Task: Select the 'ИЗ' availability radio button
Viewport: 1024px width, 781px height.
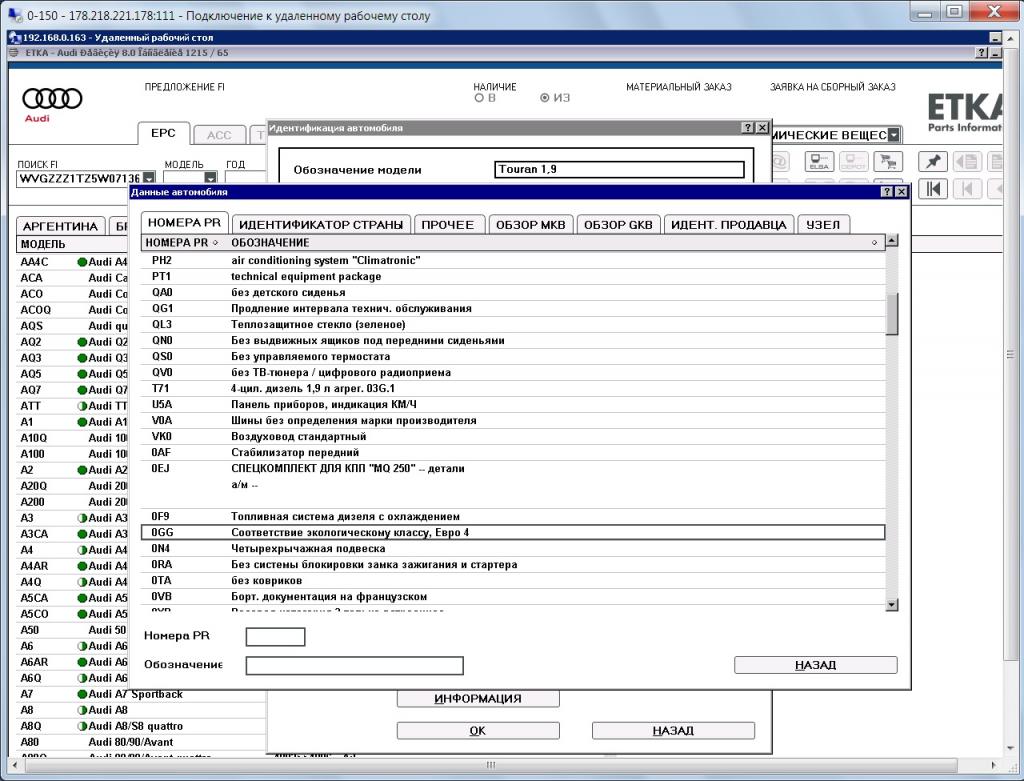Action: tap(545, 98)
